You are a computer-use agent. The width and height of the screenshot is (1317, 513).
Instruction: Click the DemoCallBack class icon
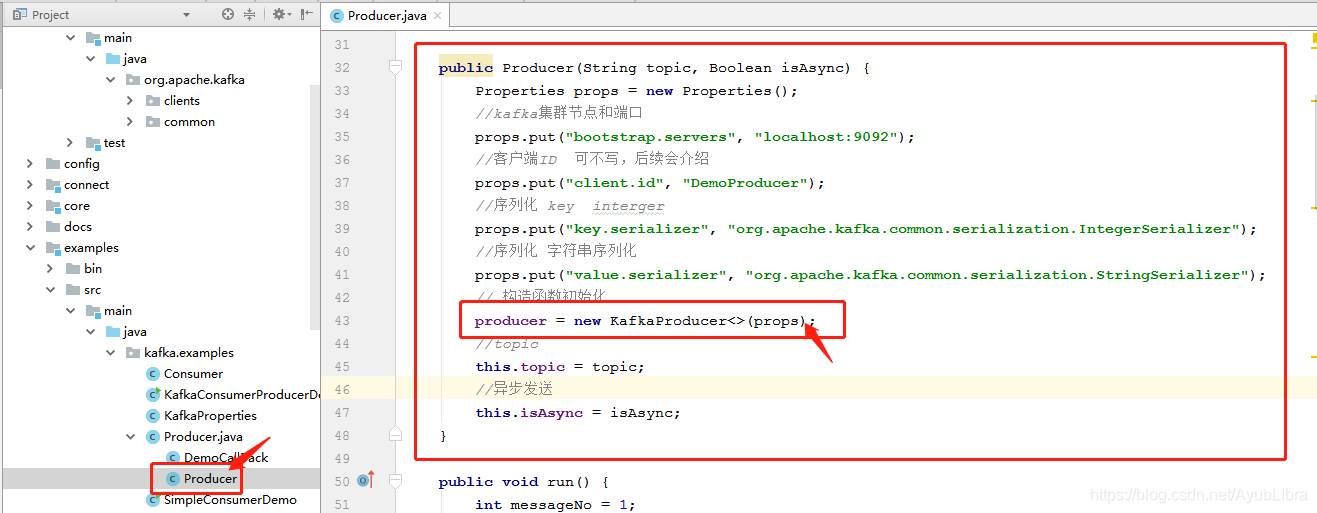tap(173, 458)
